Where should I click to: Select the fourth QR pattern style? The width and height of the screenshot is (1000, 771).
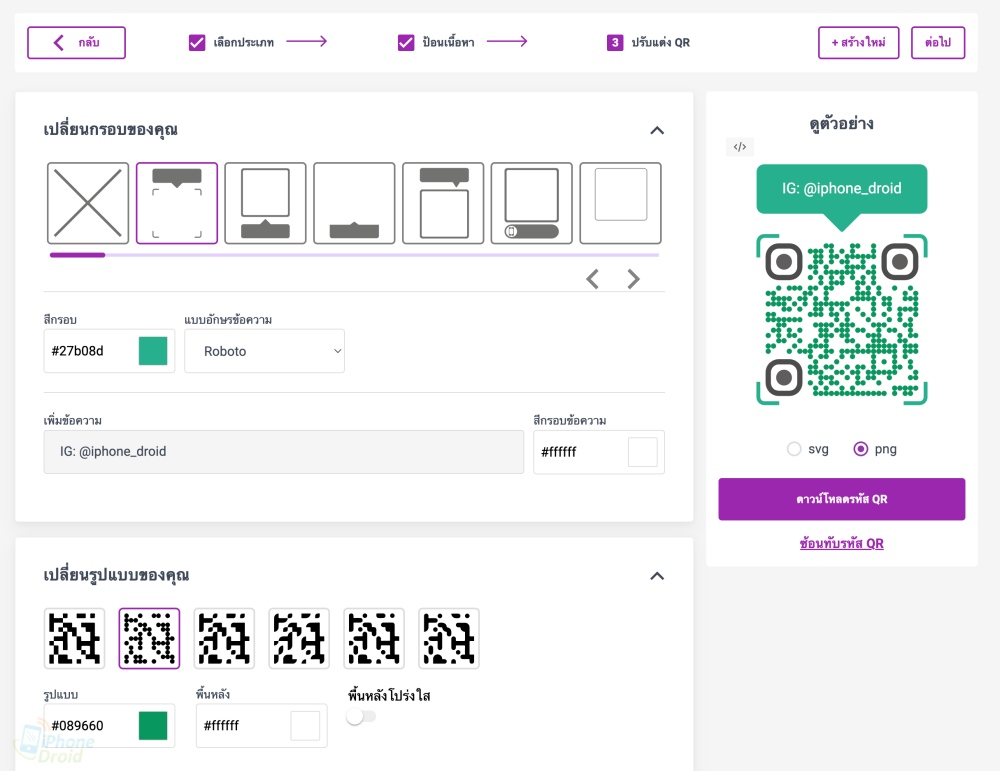click(299, 638)
